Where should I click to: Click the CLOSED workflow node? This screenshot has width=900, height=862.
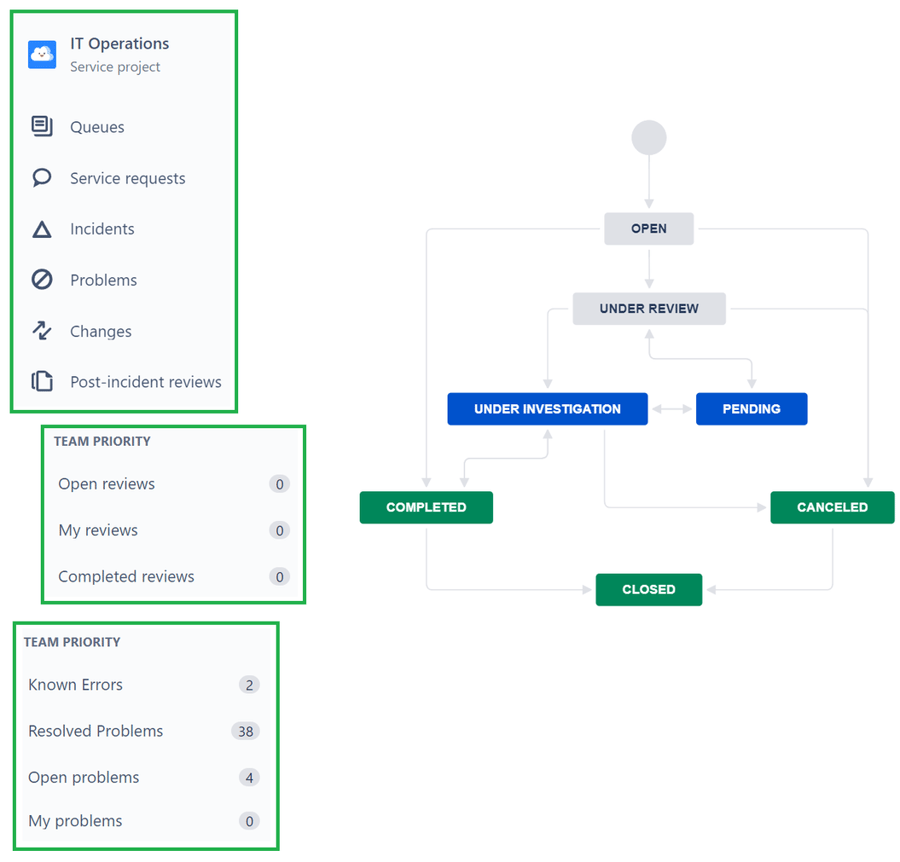648,589
